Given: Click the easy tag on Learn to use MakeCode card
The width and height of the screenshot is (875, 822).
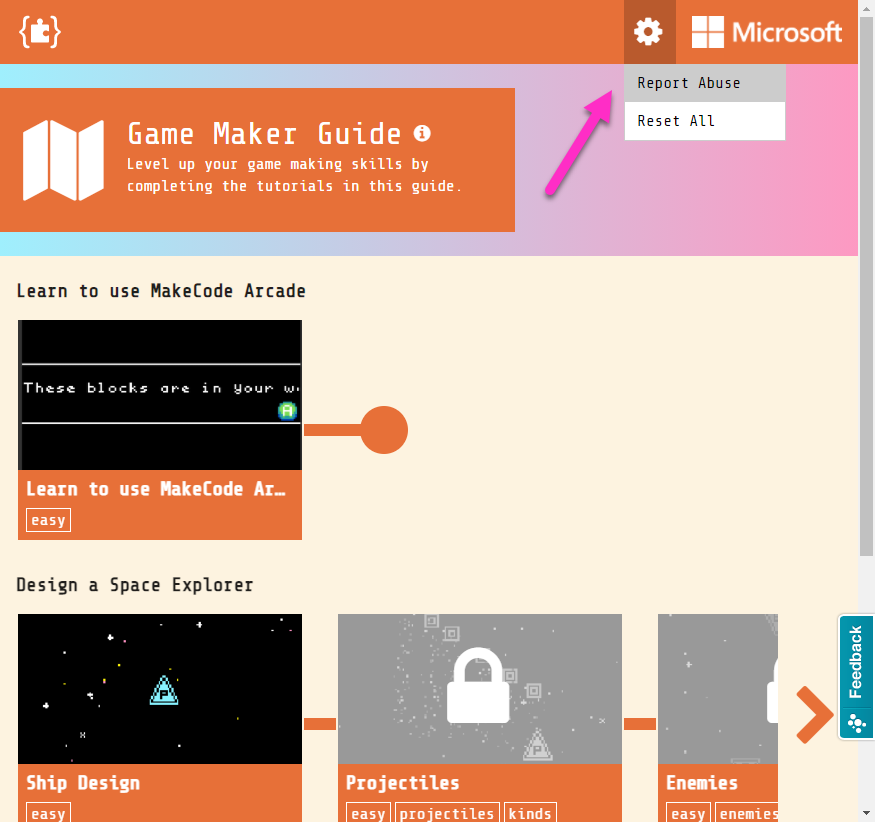Looking at the screenshot, I should click(49, 520).
